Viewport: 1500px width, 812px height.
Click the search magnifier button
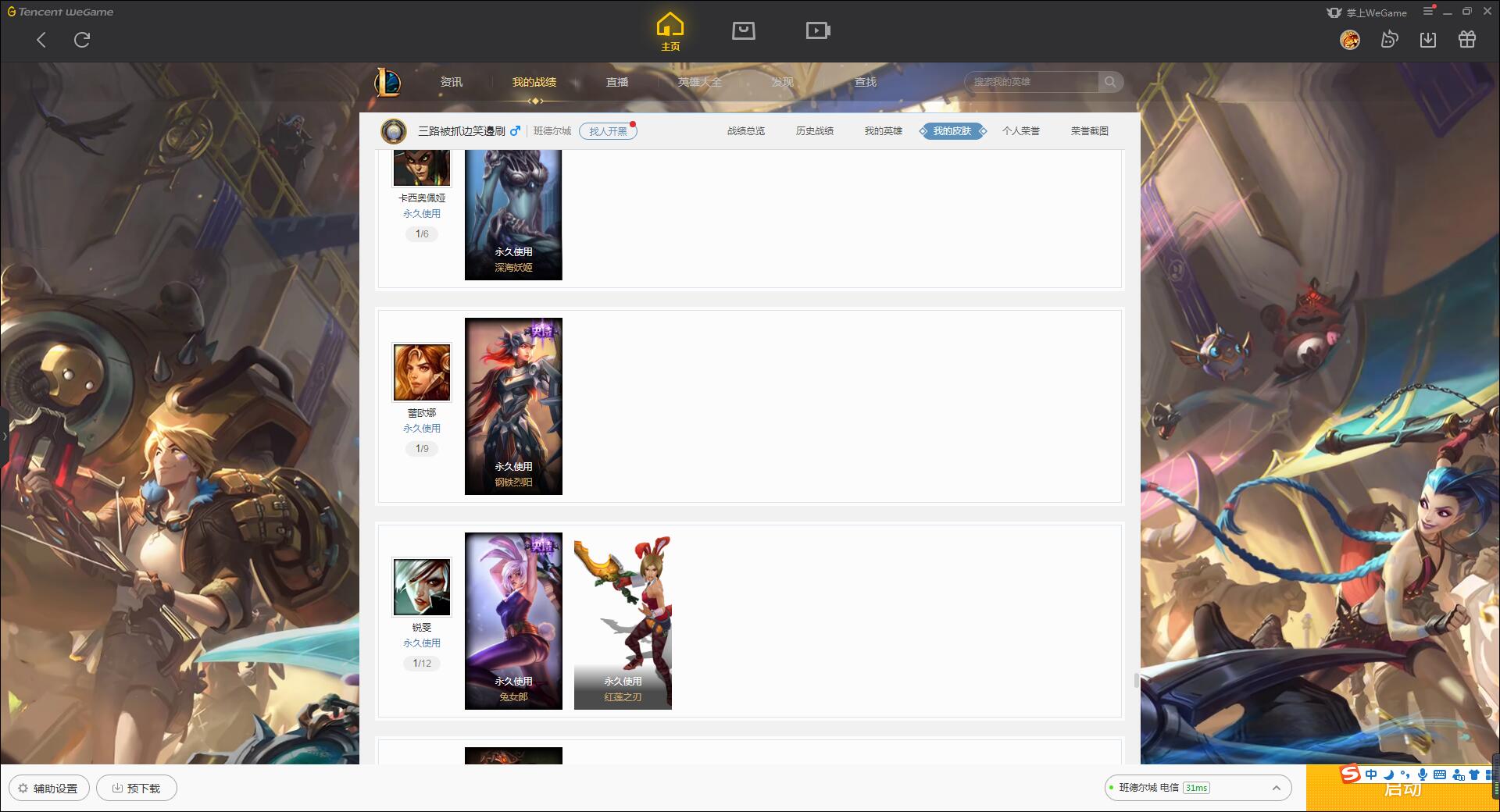(1110, 82)
